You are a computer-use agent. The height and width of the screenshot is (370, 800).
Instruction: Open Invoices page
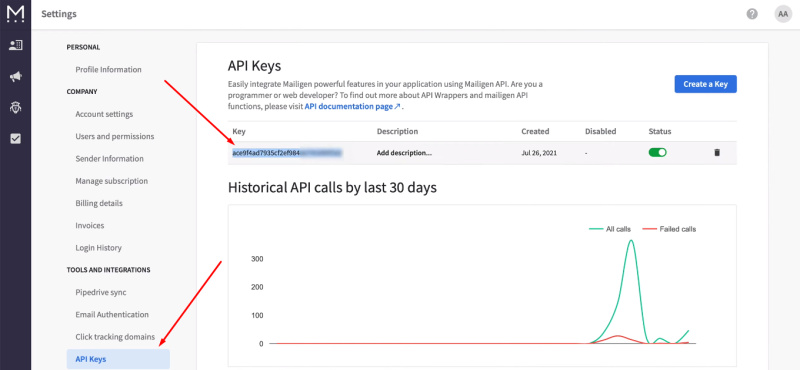click(x=89, y=225)
